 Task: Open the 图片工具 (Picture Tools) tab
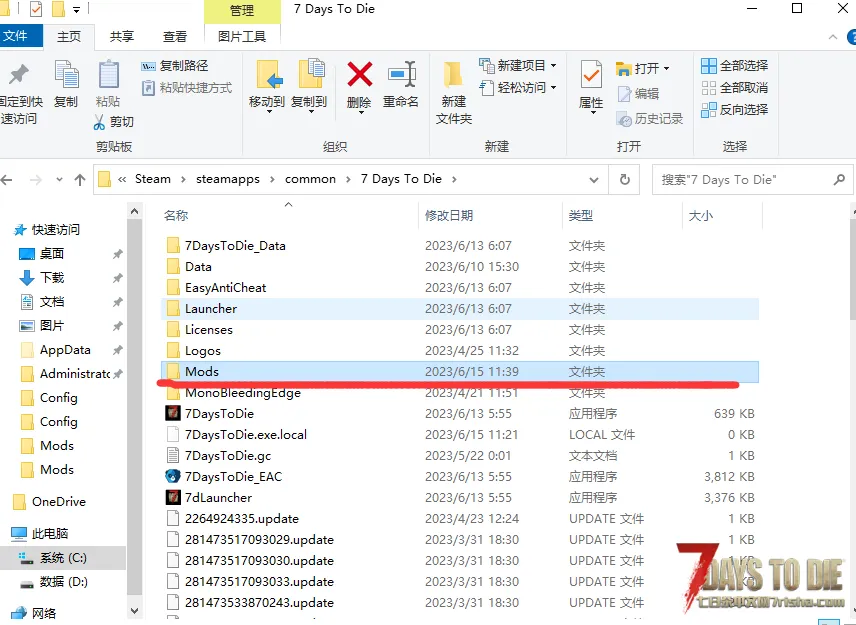pyautogui.click(x=242, y=37)
